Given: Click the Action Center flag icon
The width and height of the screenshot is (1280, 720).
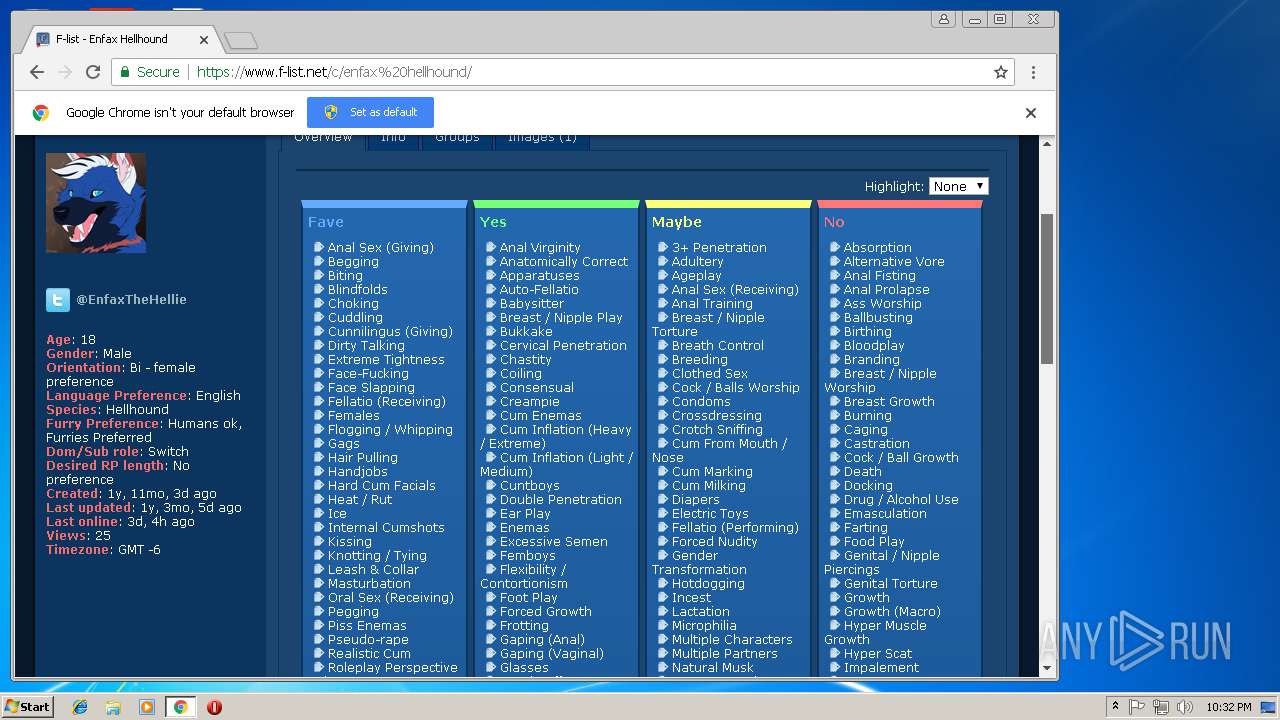Looking at the screenshot, I should point(1137,707).
